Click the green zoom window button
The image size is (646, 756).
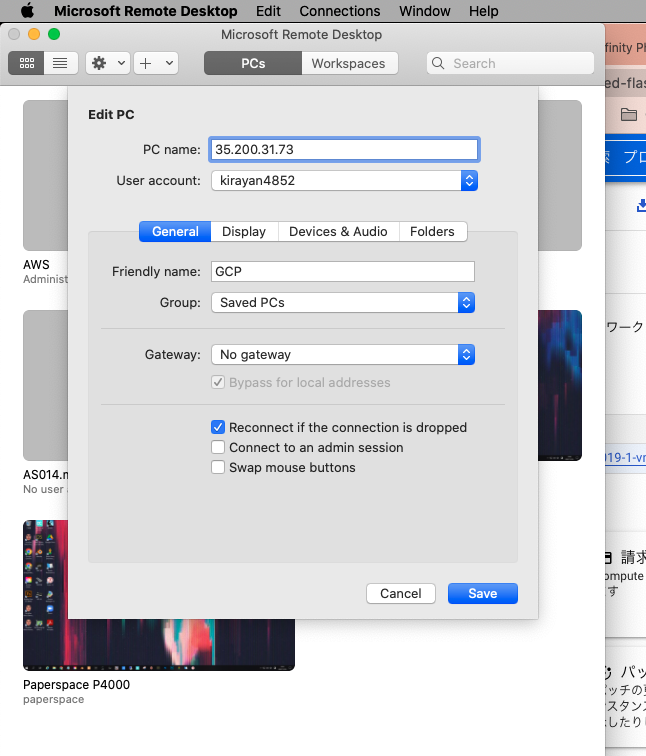tap(54, 34)
